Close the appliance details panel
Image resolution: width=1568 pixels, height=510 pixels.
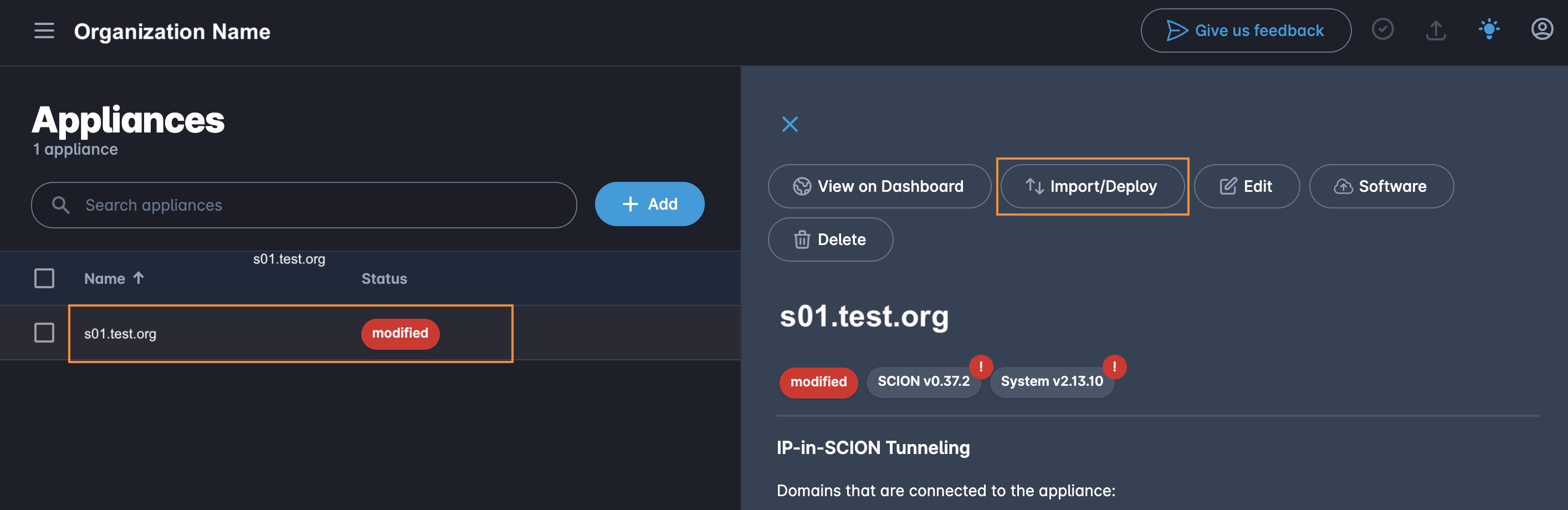click(790, 124)
